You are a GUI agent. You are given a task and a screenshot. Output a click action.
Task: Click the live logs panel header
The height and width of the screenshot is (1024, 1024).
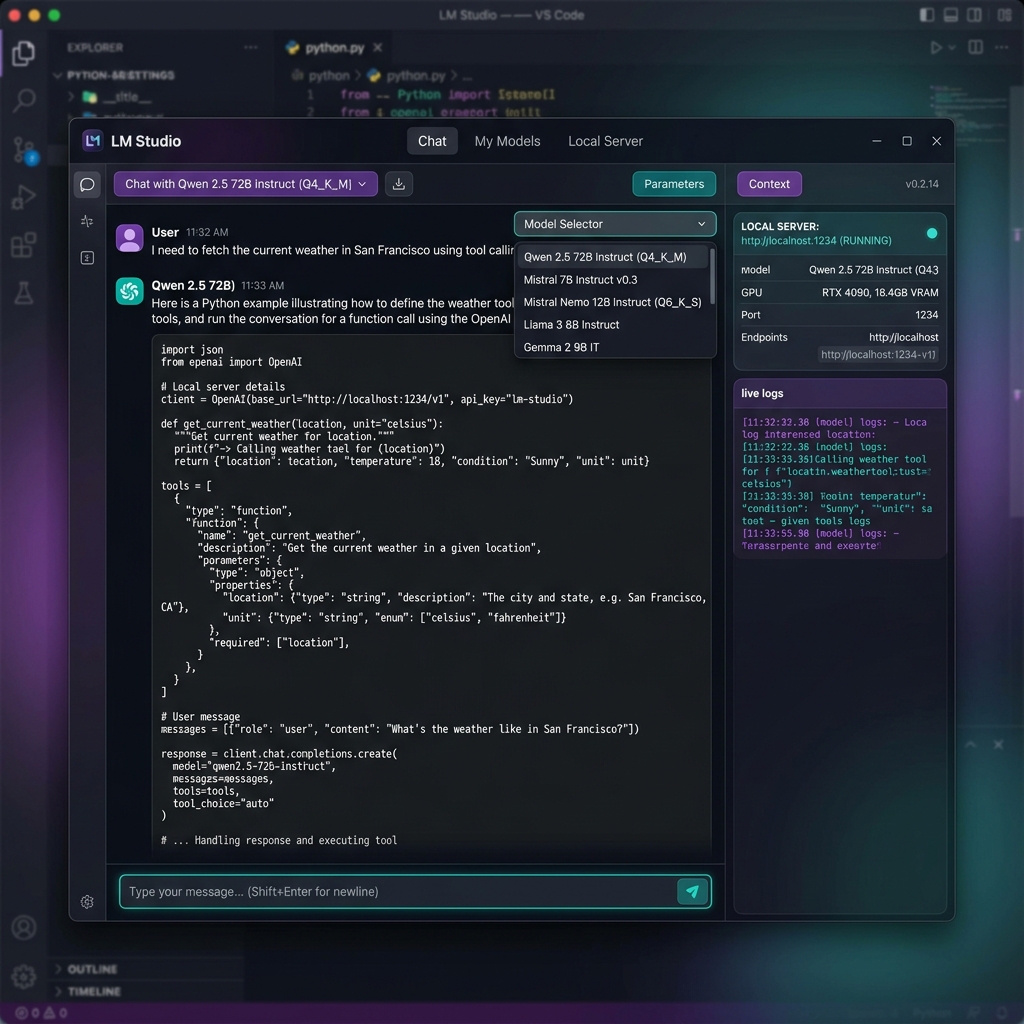[x=840, y=393]
